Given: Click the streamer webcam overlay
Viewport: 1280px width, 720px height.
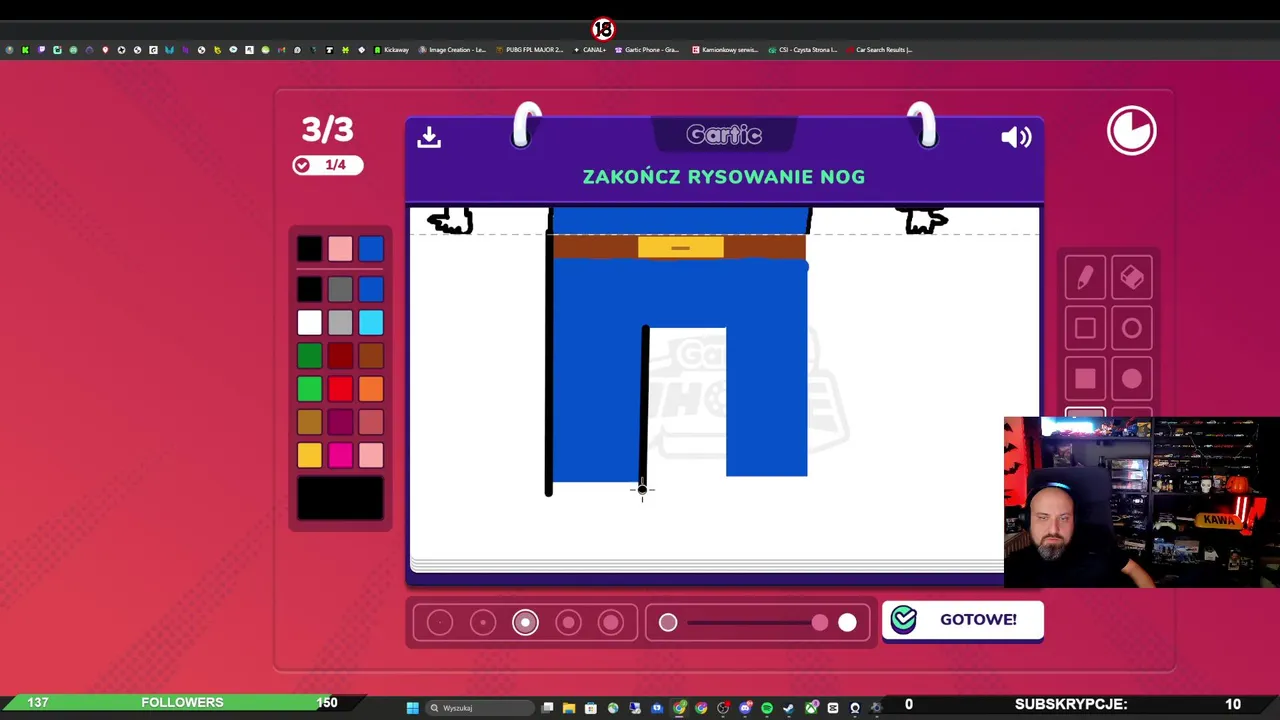Looking at the screenshot, I should pyautogui.click(x=1142, y=502).
